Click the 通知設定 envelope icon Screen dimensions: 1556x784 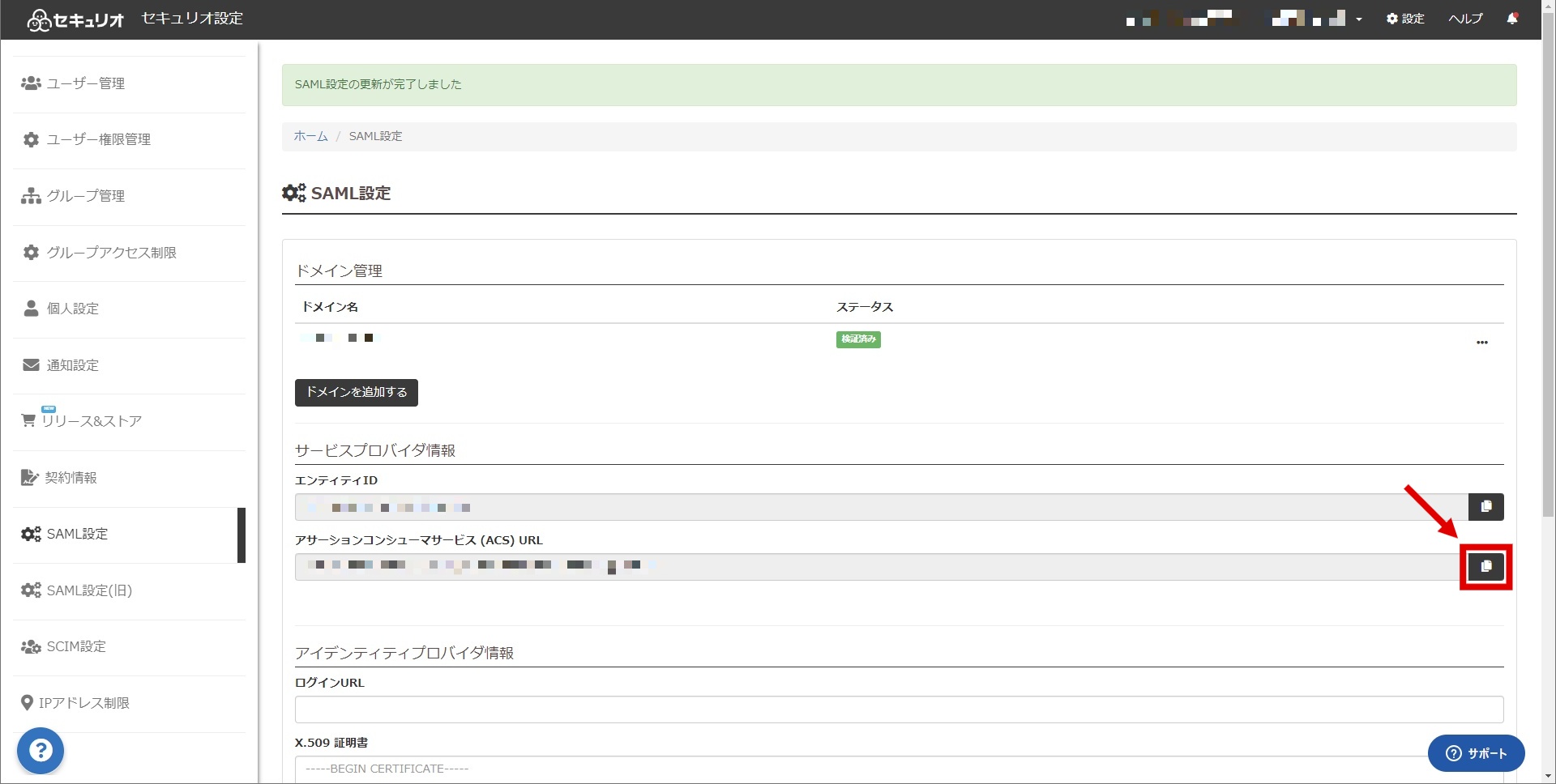[x=31, y=365]
